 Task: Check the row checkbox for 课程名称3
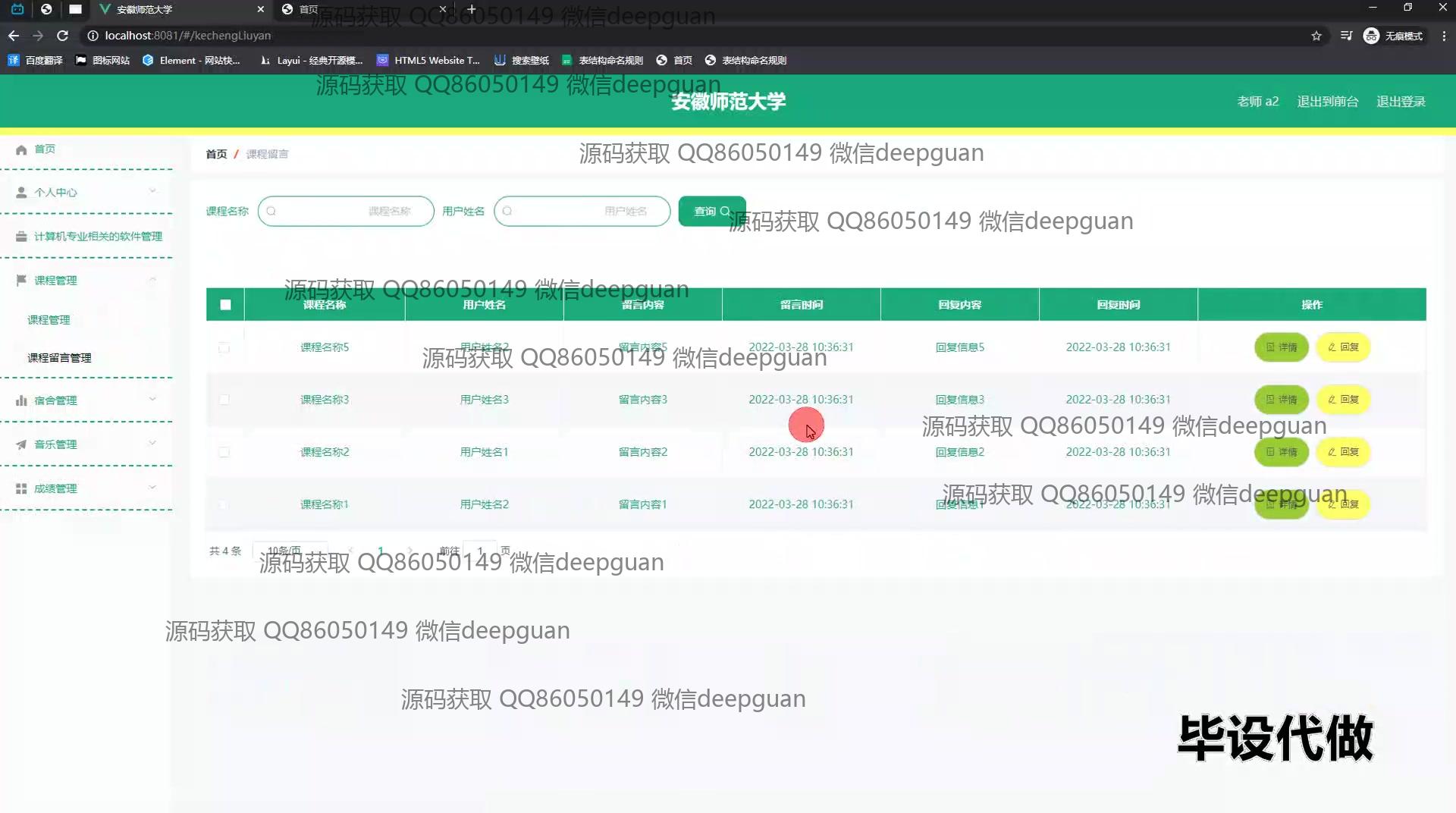coord(224,400)
